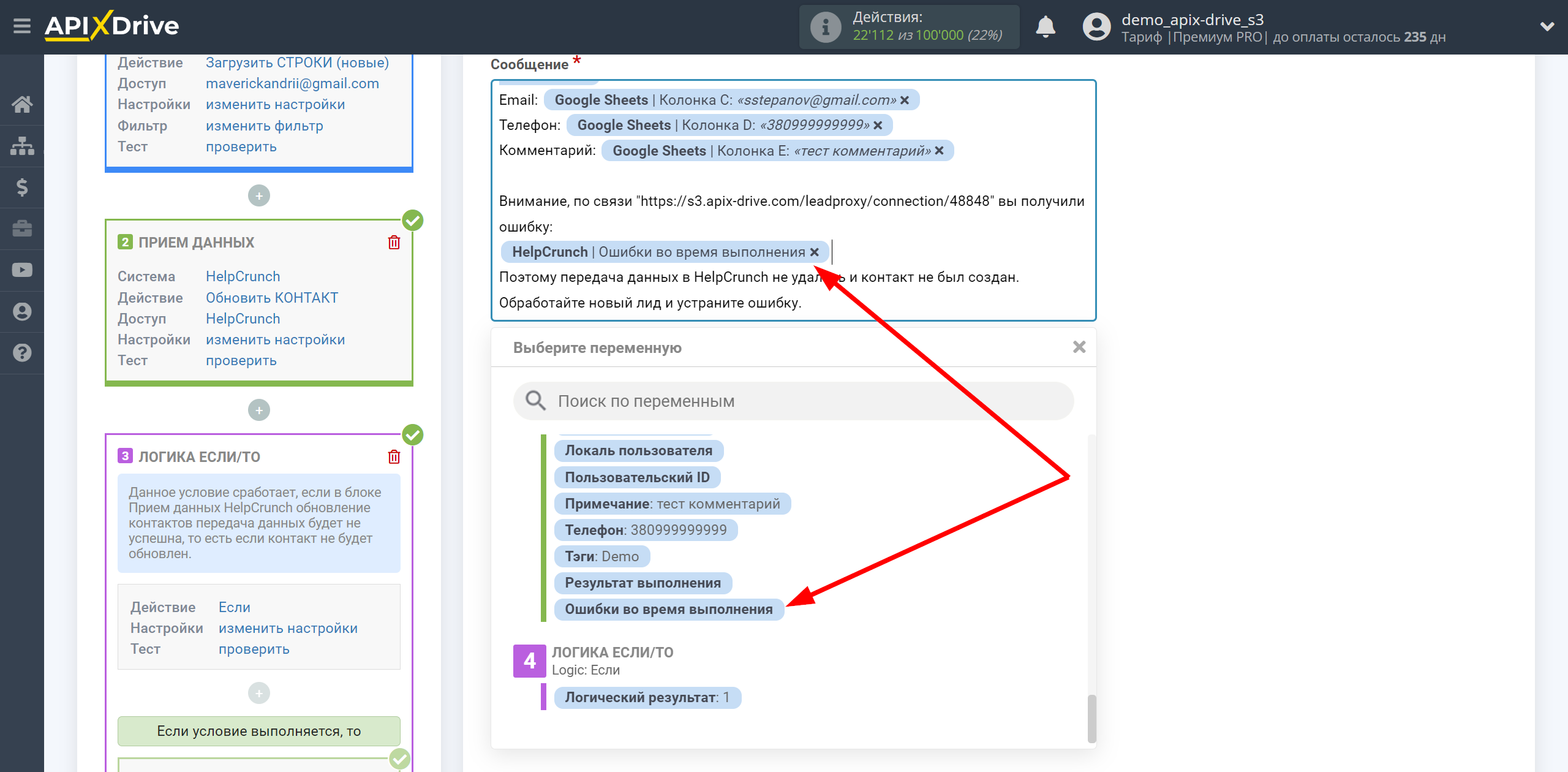Insert the Примечание variable

[x=673, y=504]
